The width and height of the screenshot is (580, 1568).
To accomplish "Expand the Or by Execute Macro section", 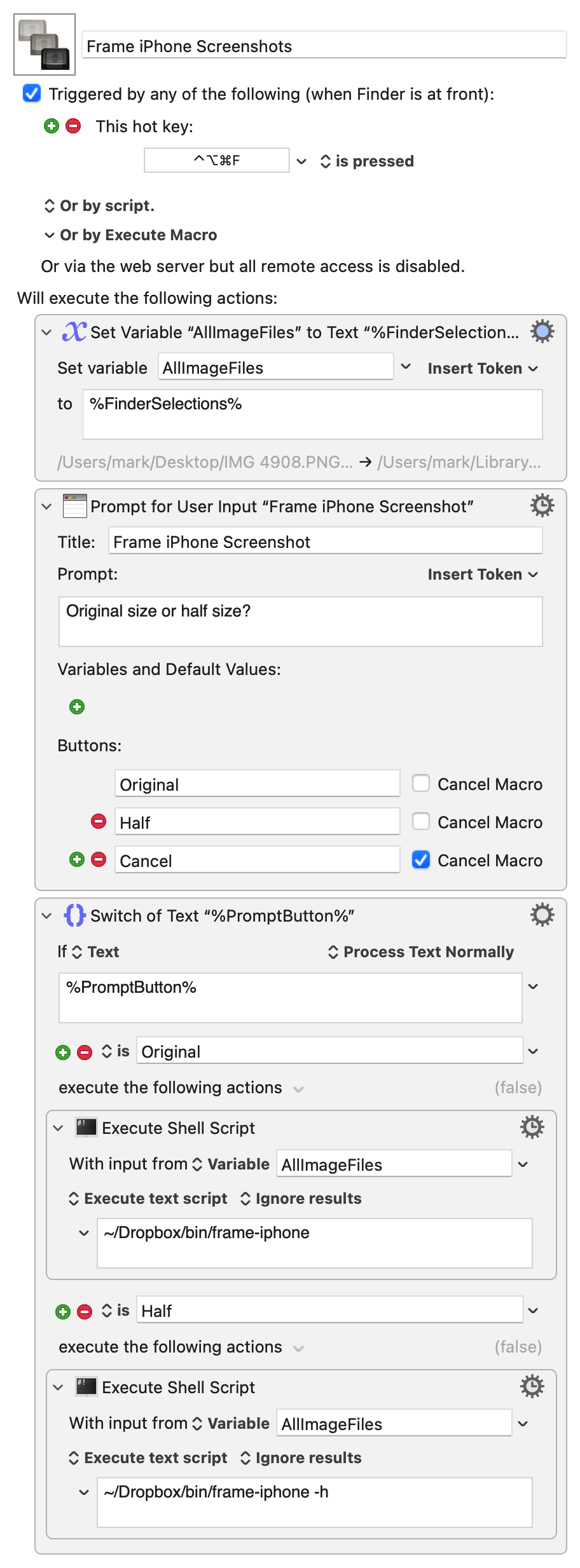I will (49, 235).
